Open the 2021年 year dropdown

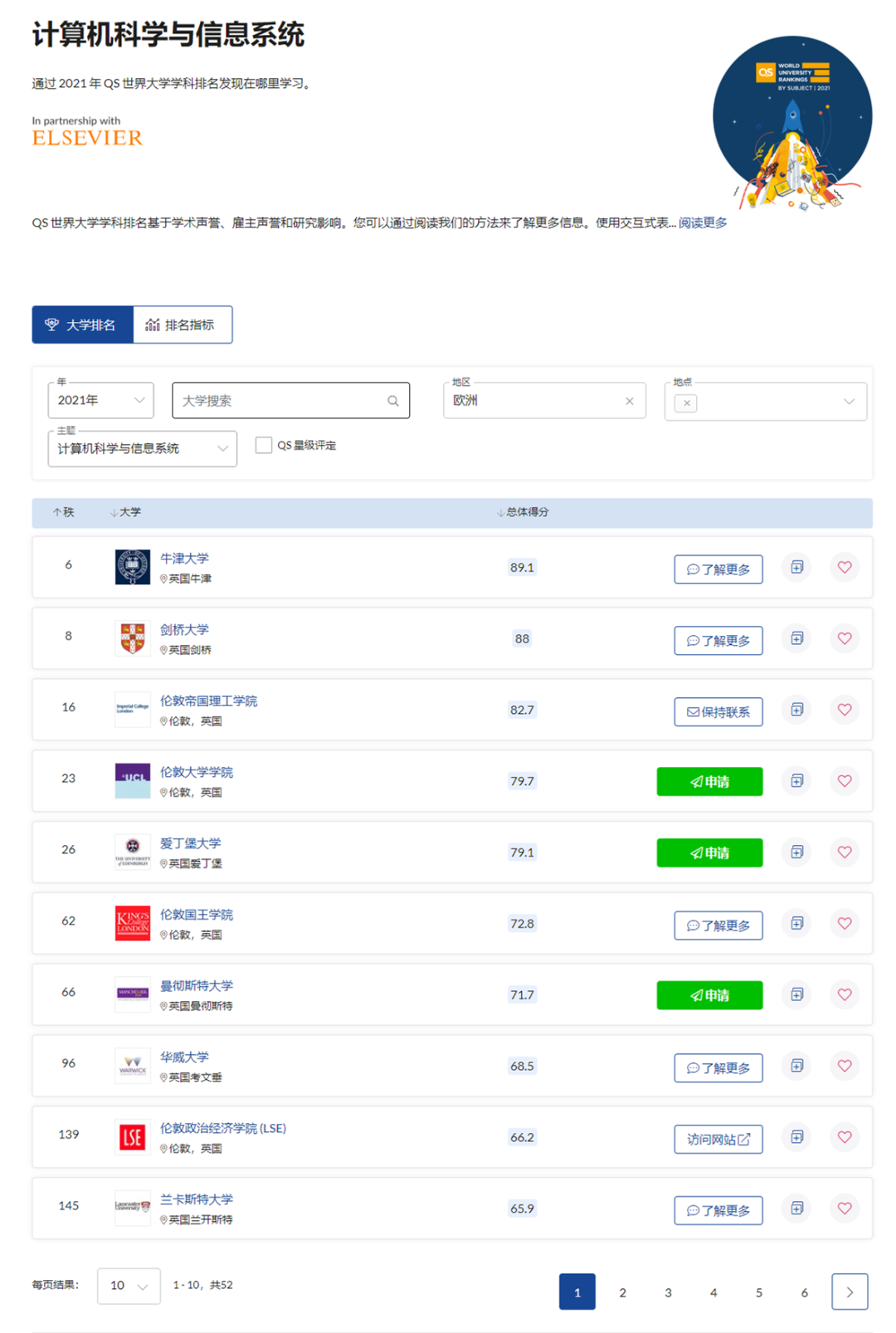pos(101,401)
